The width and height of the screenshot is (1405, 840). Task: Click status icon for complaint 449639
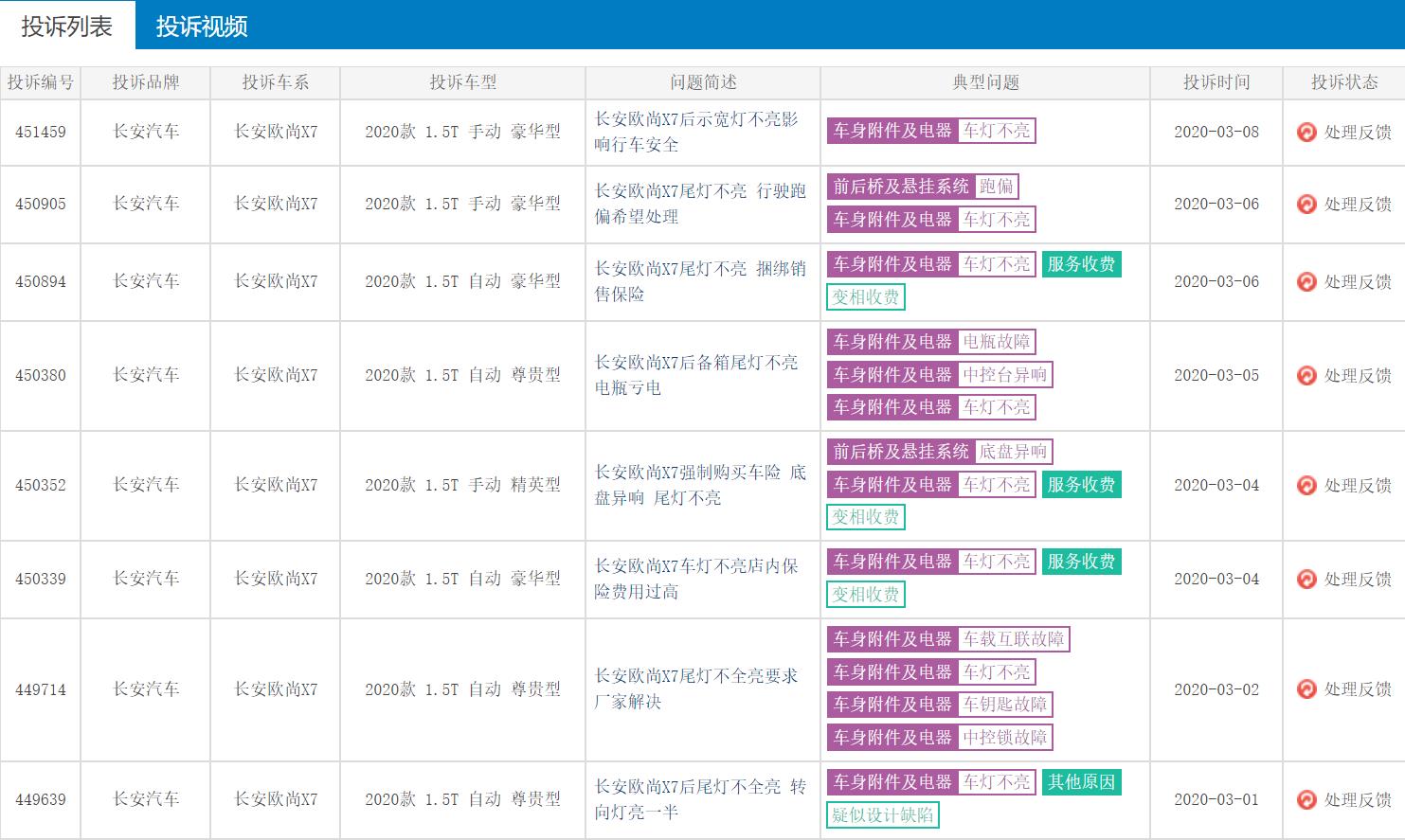coord(1306,800)
